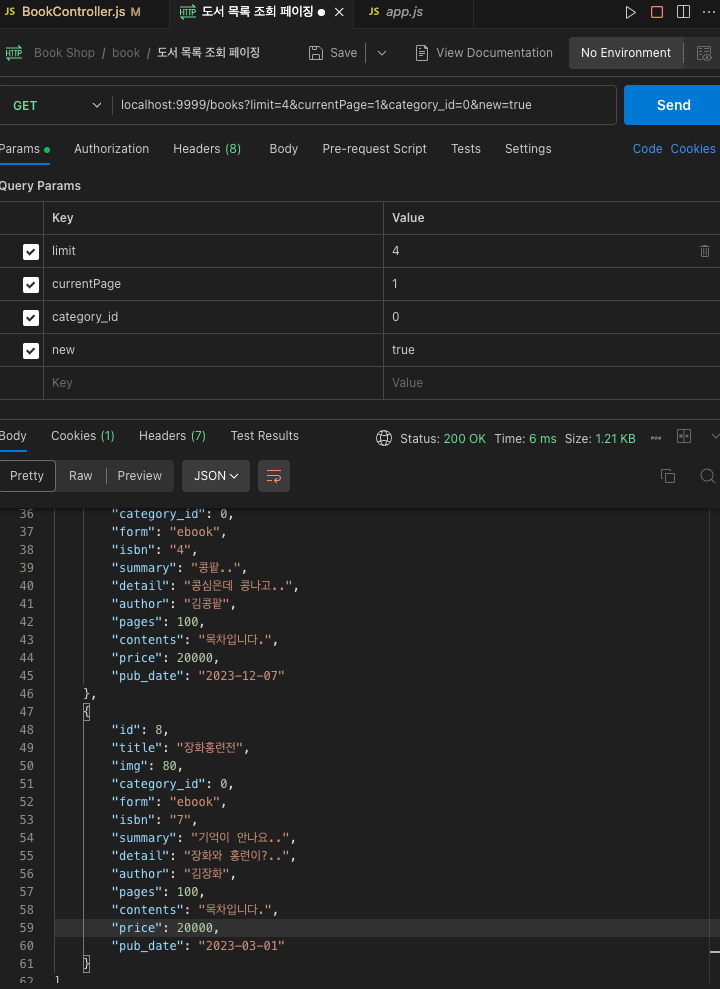Click the View Documentation page icon
Screen dimensions: 720x989
422,53
